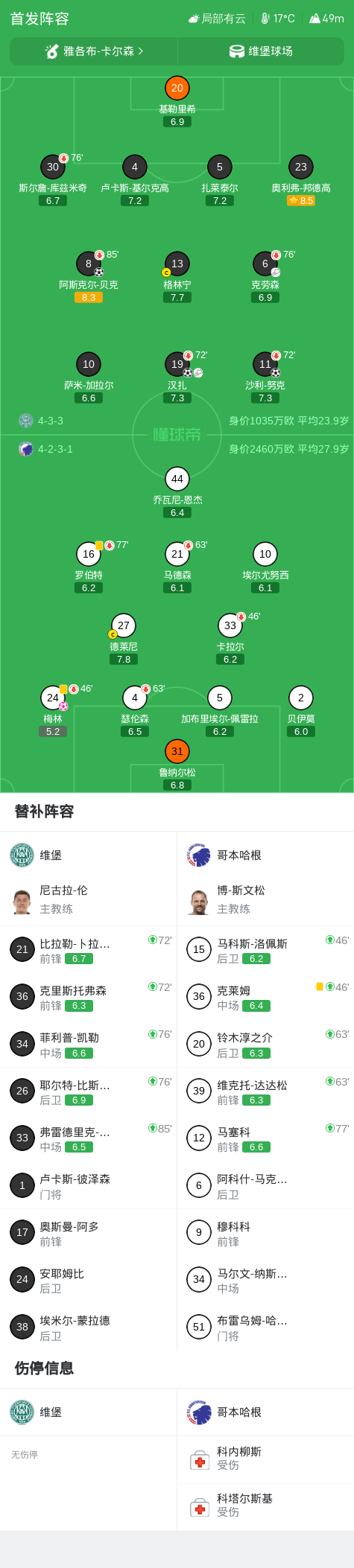Open goalkeeper number 20 基勒里希 player circle
354x1568 pixels.
[x=177, y=88]
